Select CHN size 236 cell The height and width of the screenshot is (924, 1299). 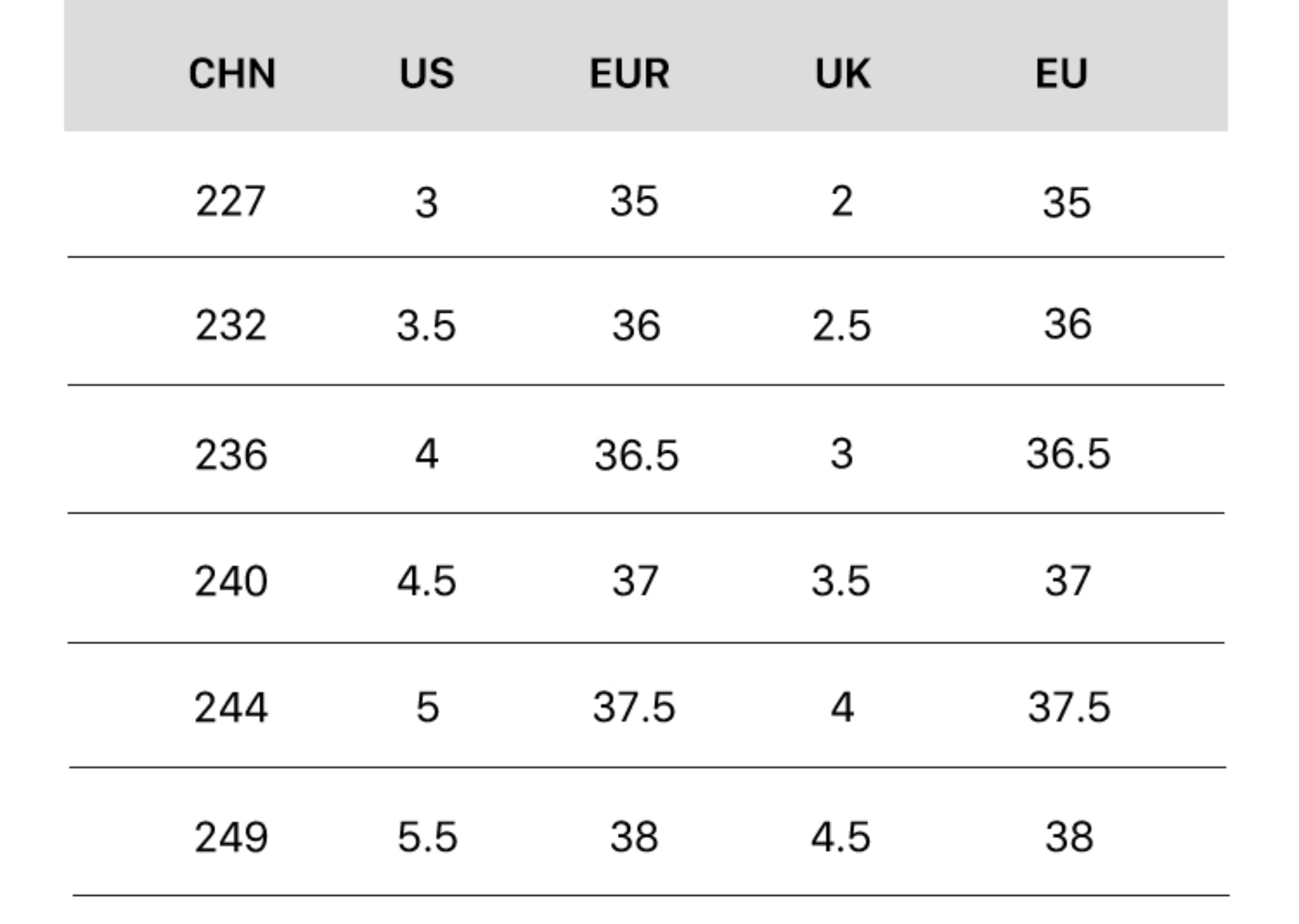point(230,455)
